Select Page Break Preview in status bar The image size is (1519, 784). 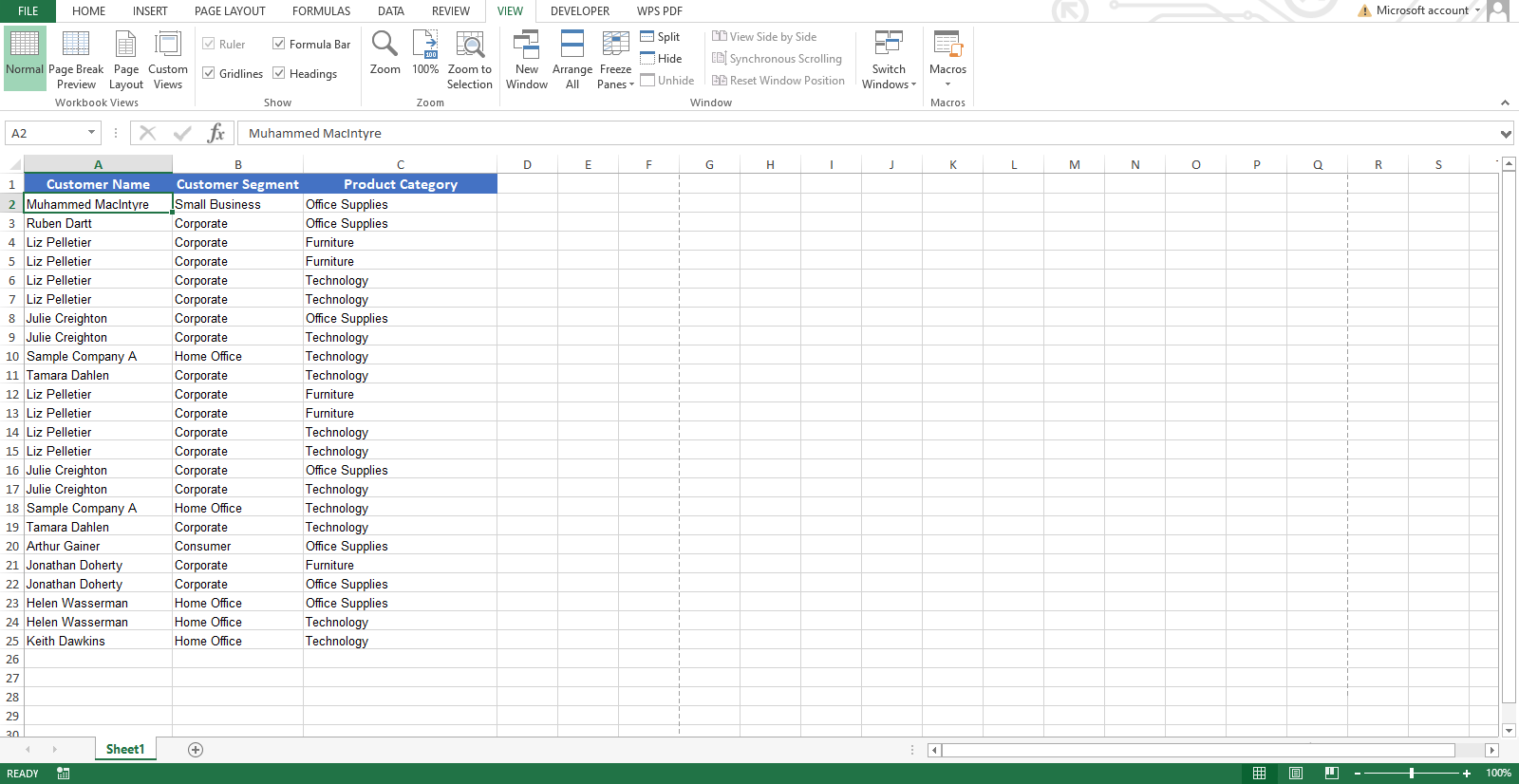click(1332, 774)
